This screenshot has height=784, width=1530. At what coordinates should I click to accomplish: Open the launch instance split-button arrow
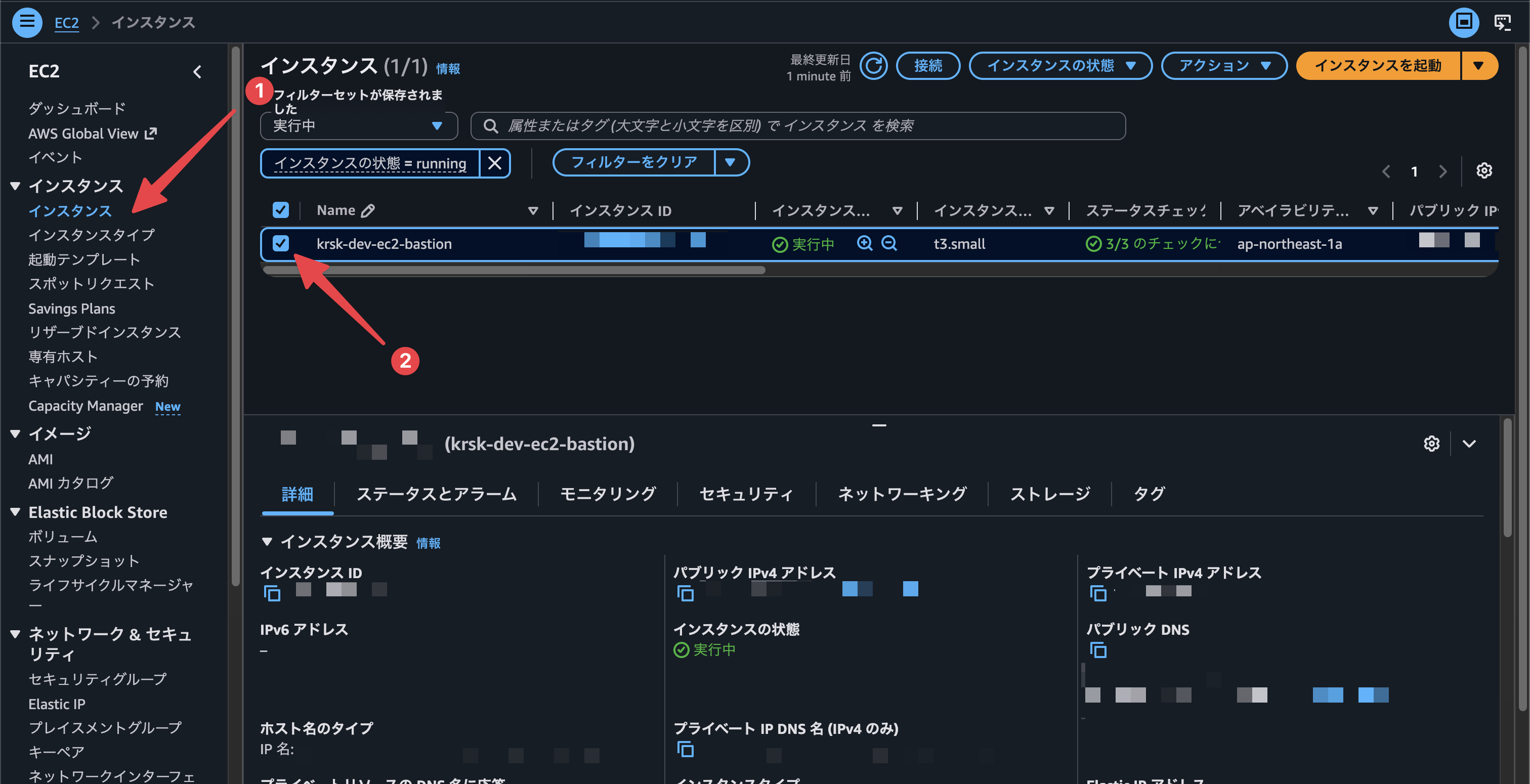click(x=1478, y=66)
